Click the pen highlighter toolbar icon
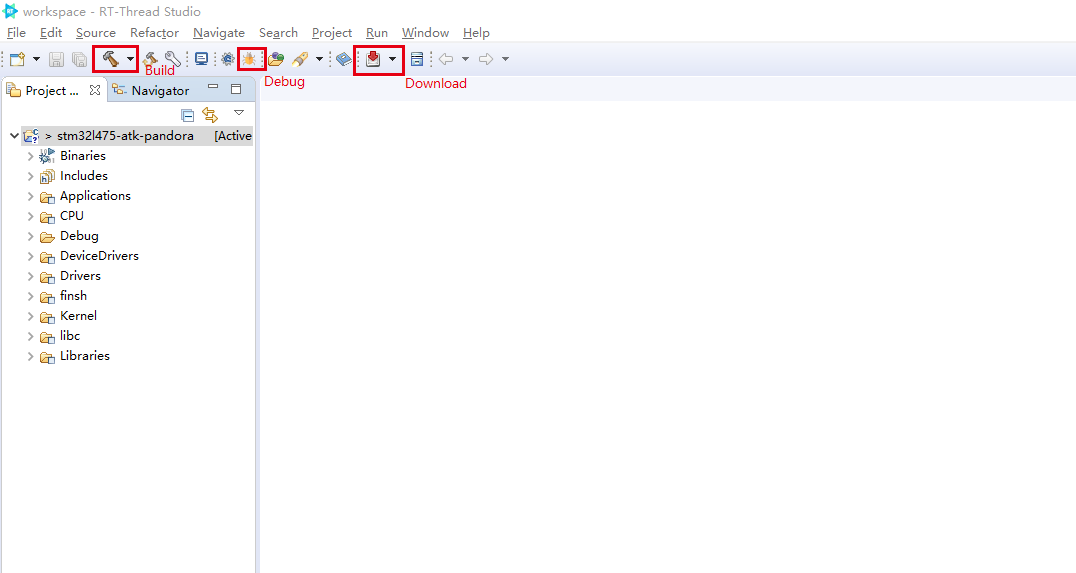Viewport: 1076px width, 573px height. (300, 59)
